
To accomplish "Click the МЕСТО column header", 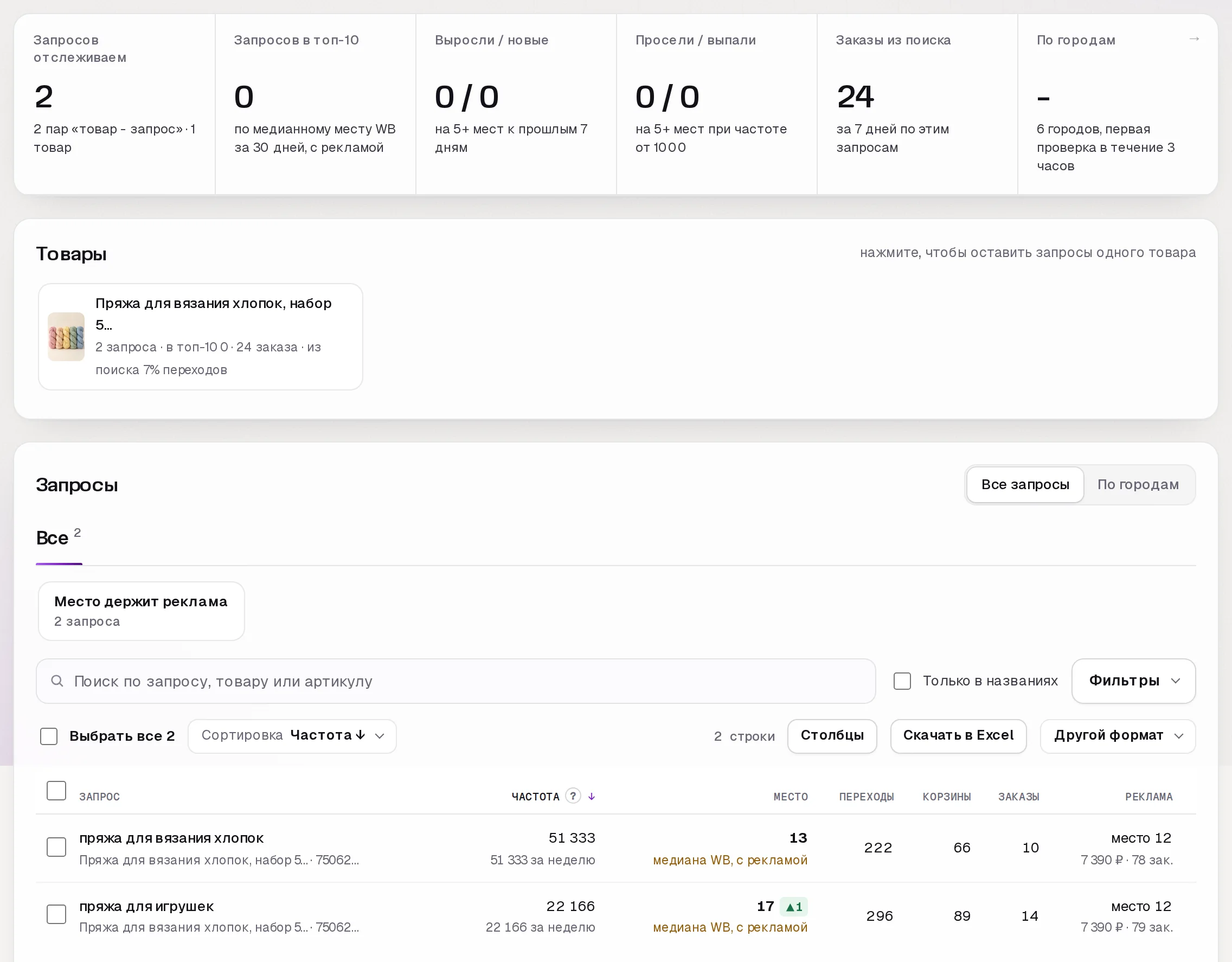I will click(x=790, y=797).
